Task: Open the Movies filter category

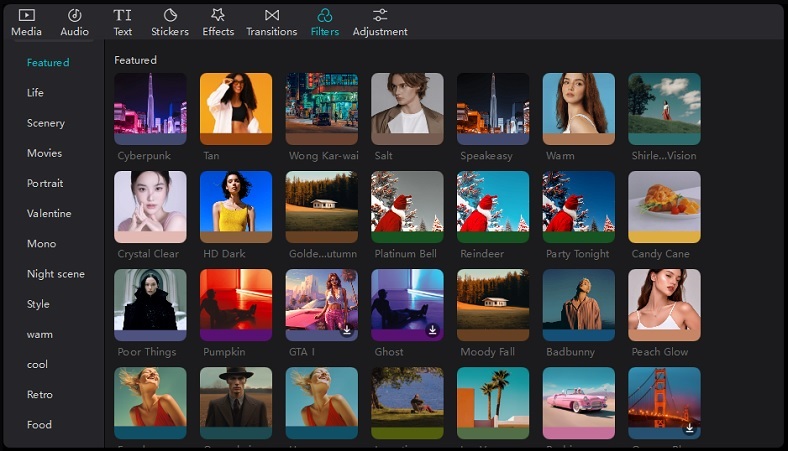Action: click(x=44, y=153)
